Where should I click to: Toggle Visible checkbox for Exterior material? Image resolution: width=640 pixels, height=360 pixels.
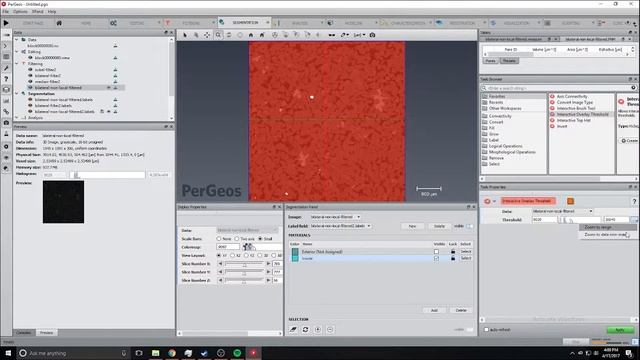tap(436, 251)
